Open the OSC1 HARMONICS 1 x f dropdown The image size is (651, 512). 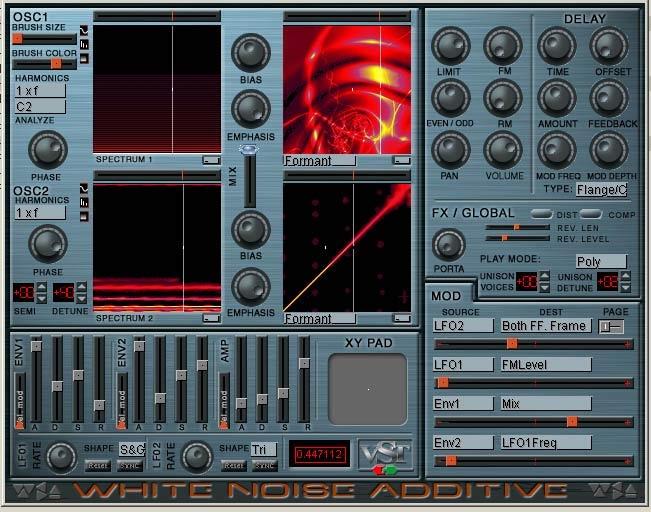pyautogui.click(x=40, y=91)
